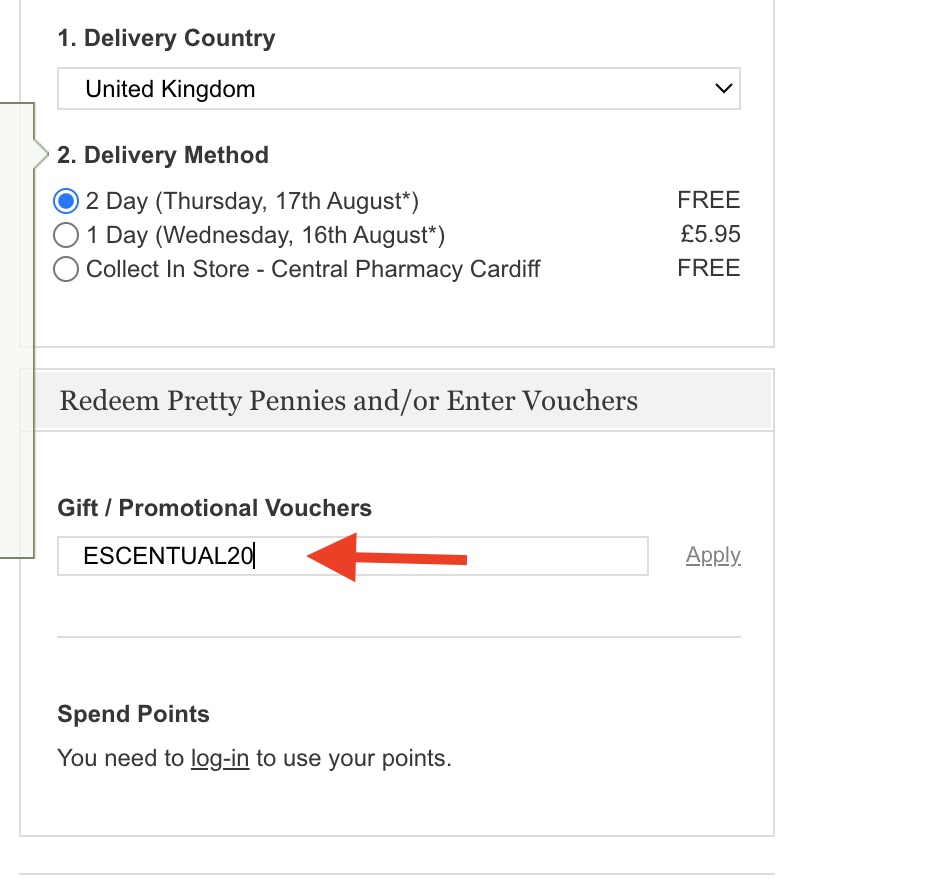Click the £5.95 price for 1 Day delivery

710,235
